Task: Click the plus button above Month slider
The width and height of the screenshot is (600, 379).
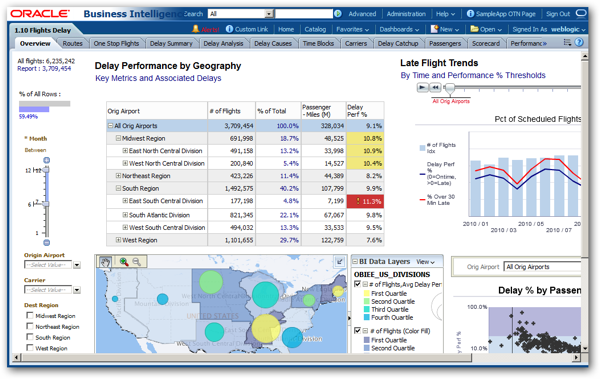Action: [47, 160]
